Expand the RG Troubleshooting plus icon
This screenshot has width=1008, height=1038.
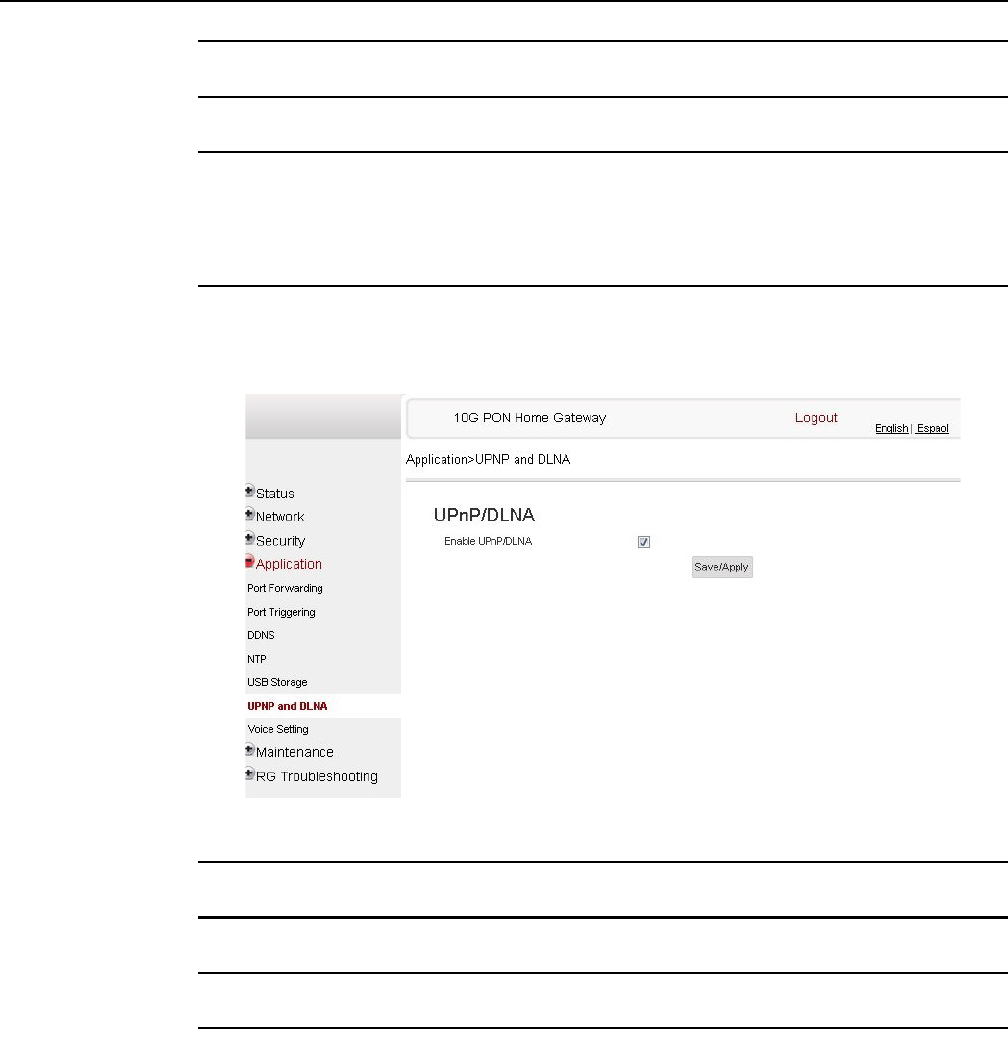(x=250, y=774)
